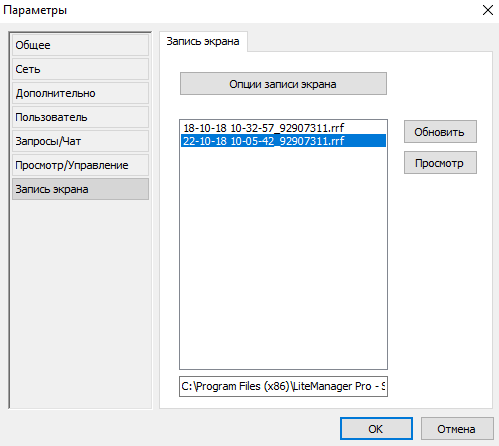
Task: Open Просмотр/Управление settings section
Action: point(80,165)
